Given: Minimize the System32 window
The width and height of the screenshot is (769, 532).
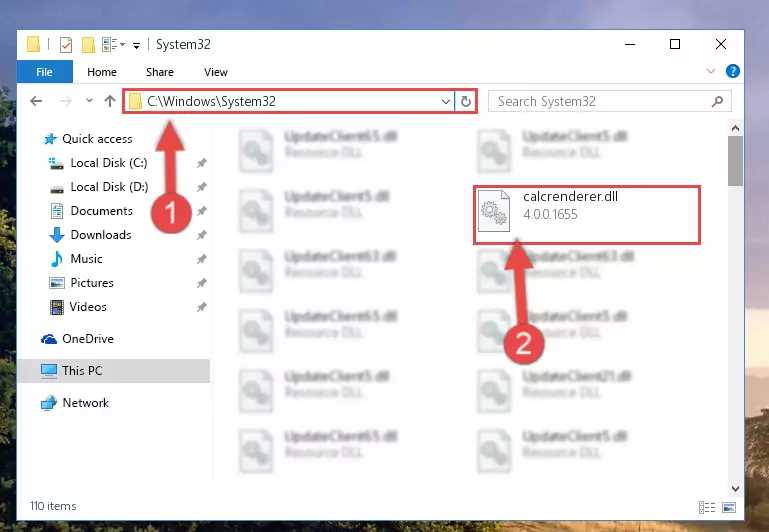Looking at the screenshot, I should click(630, 45).
